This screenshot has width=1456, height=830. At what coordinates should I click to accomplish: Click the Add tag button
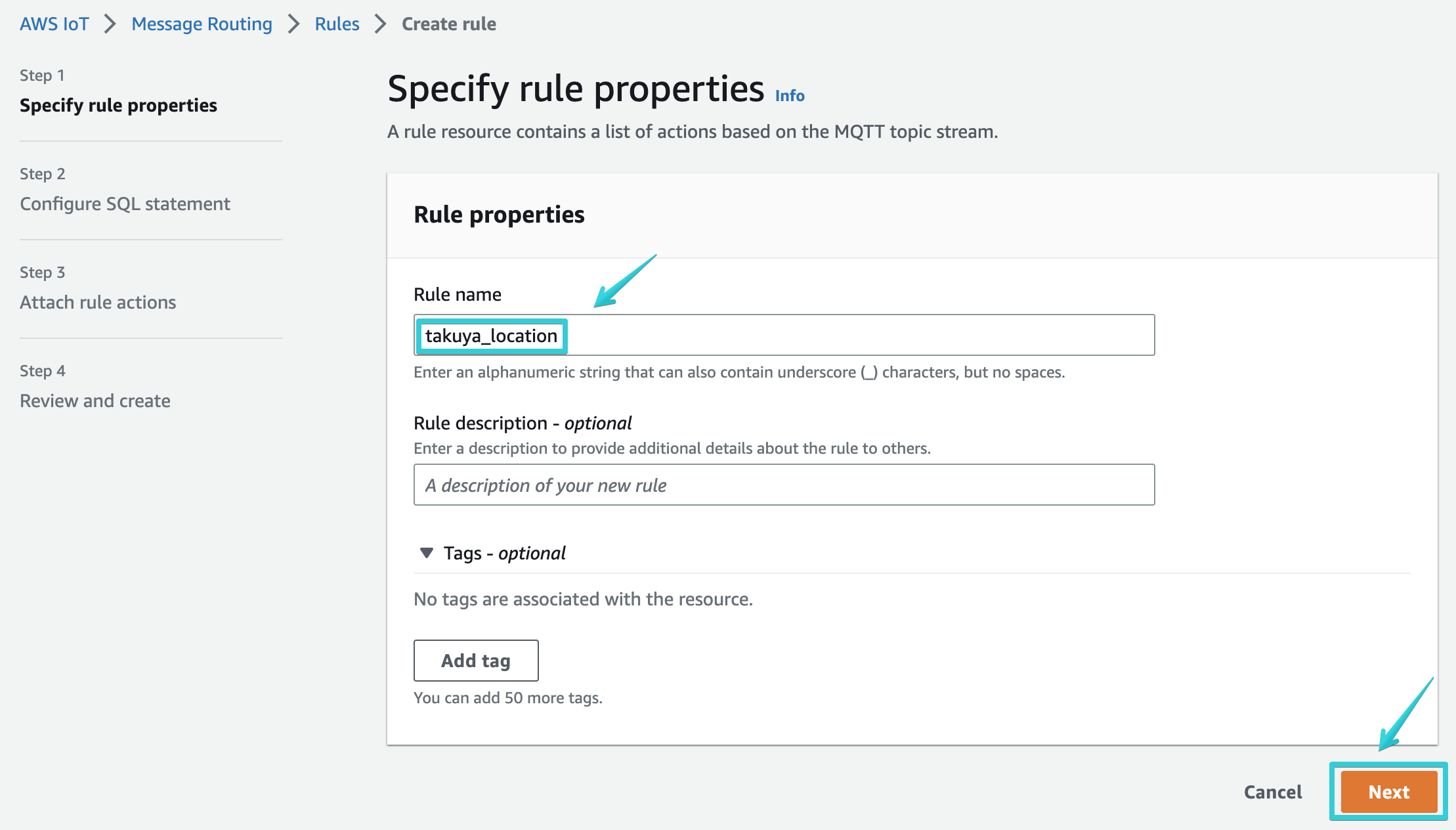point(475,661)
